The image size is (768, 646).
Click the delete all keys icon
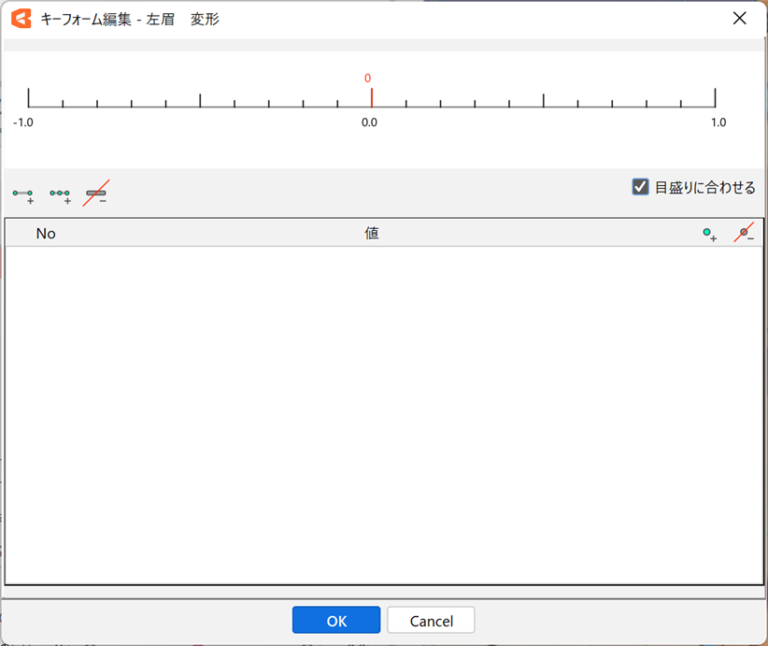96,193
